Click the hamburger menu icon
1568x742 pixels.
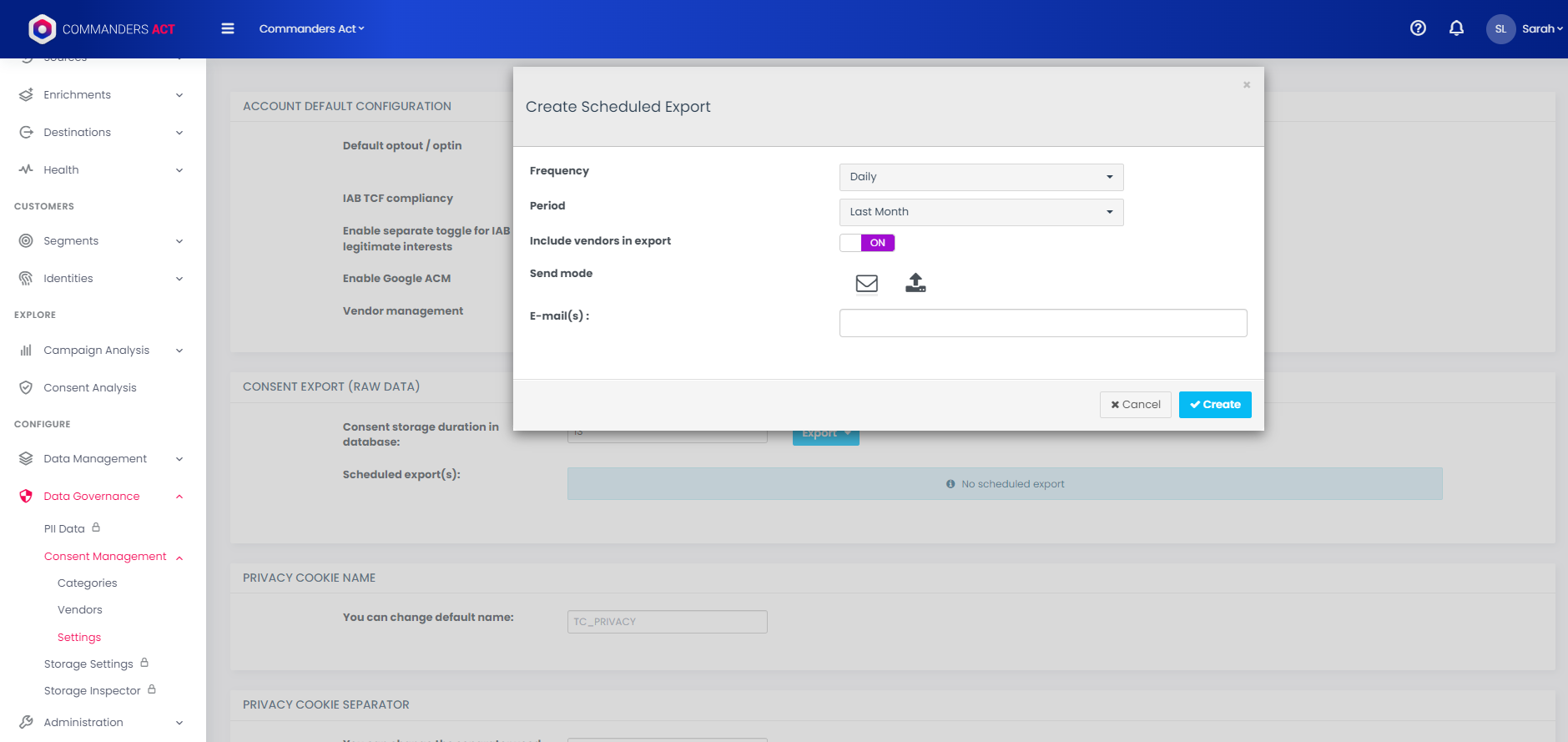point(228,28)
